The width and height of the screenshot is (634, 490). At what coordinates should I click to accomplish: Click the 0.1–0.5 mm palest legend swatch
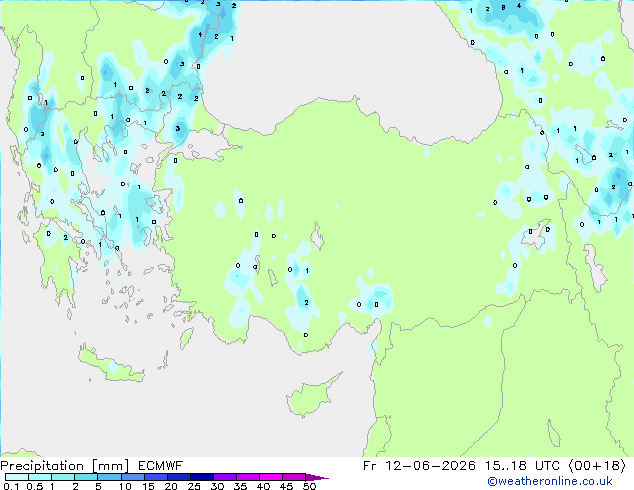[17, 477]
